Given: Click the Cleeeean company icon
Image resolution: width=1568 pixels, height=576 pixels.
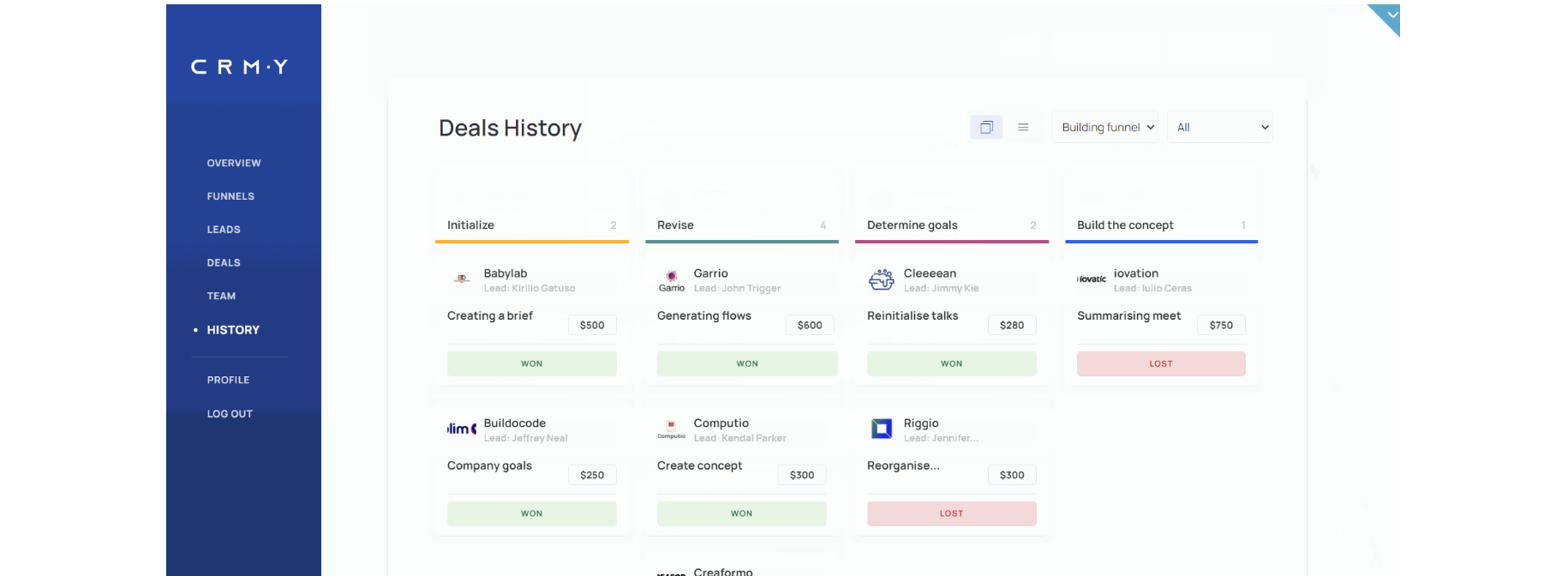Looking at the screenshot, I should pyautogui.click(x=882, y=279).
